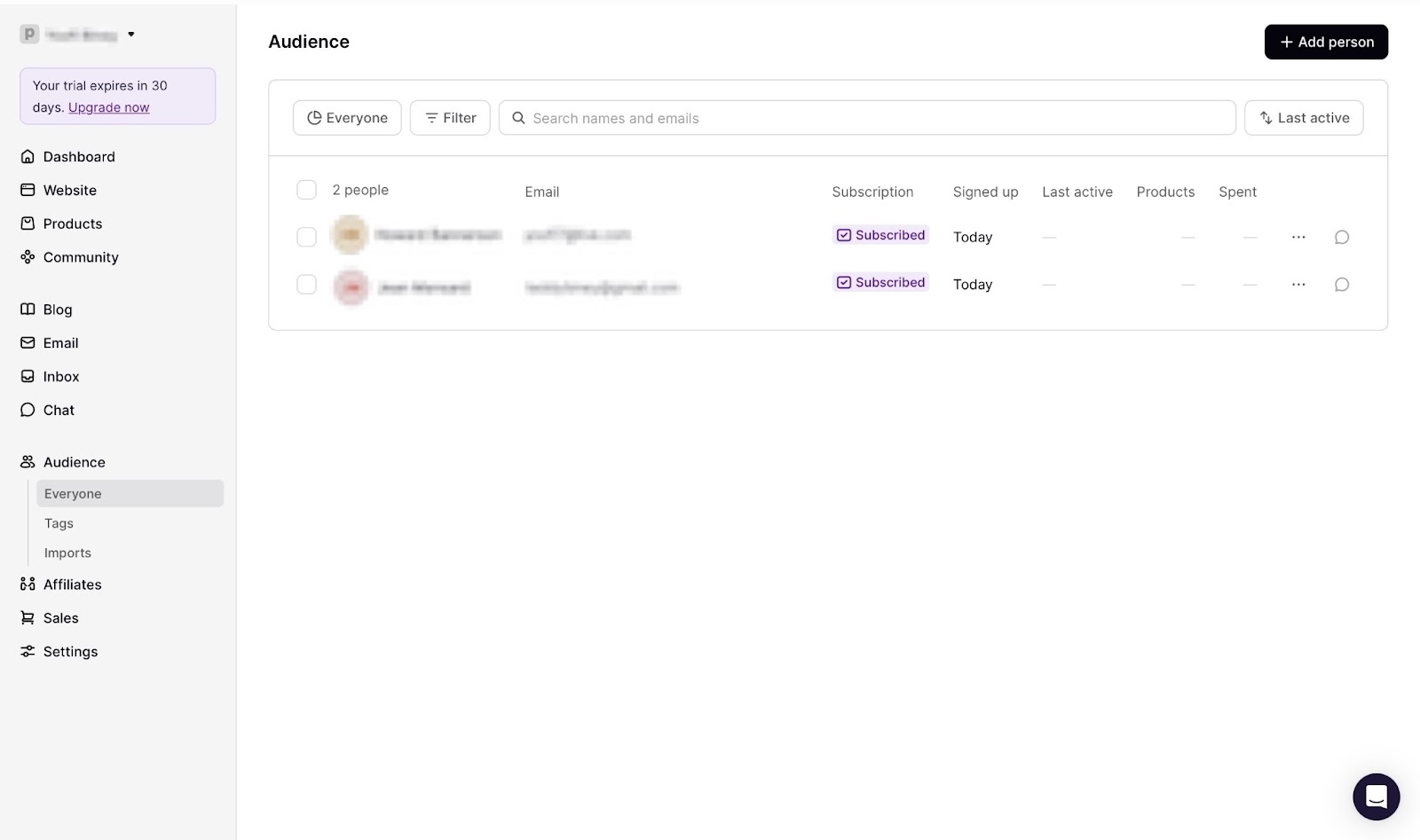Open the Products section
The height and width of the screenshot is (840, 1420).
(61, 224)
